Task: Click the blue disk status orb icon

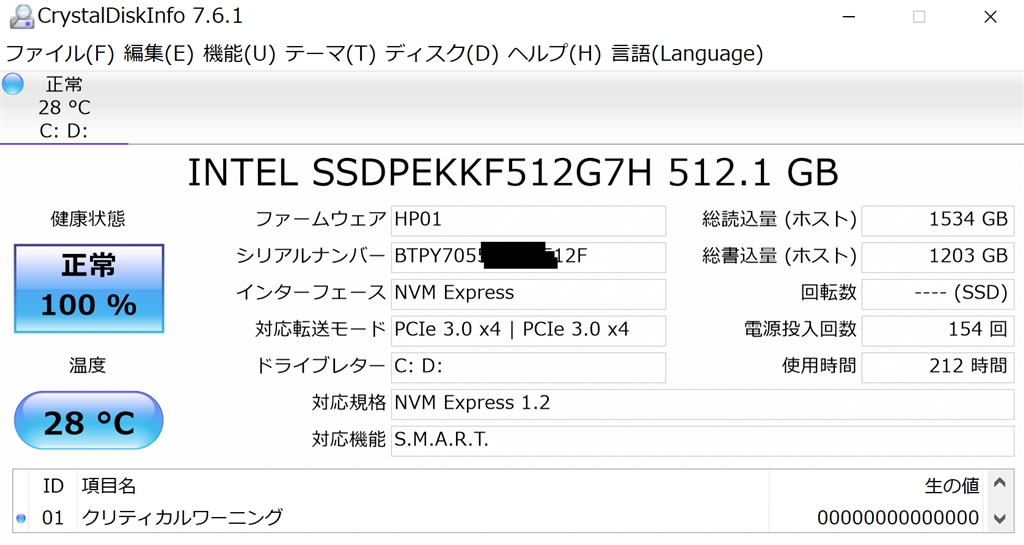Action: (x=13, y=85)
